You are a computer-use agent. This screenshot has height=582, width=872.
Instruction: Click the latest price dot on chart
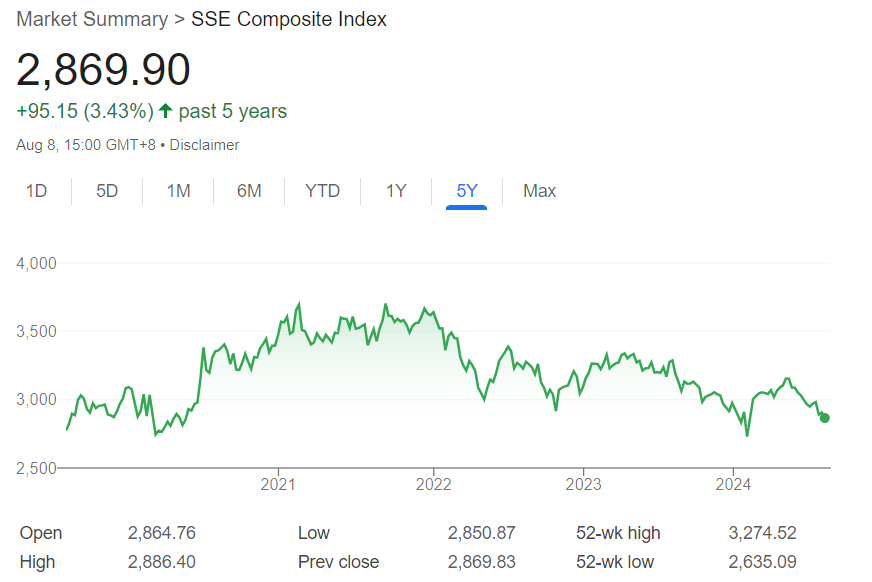point(824,418)
